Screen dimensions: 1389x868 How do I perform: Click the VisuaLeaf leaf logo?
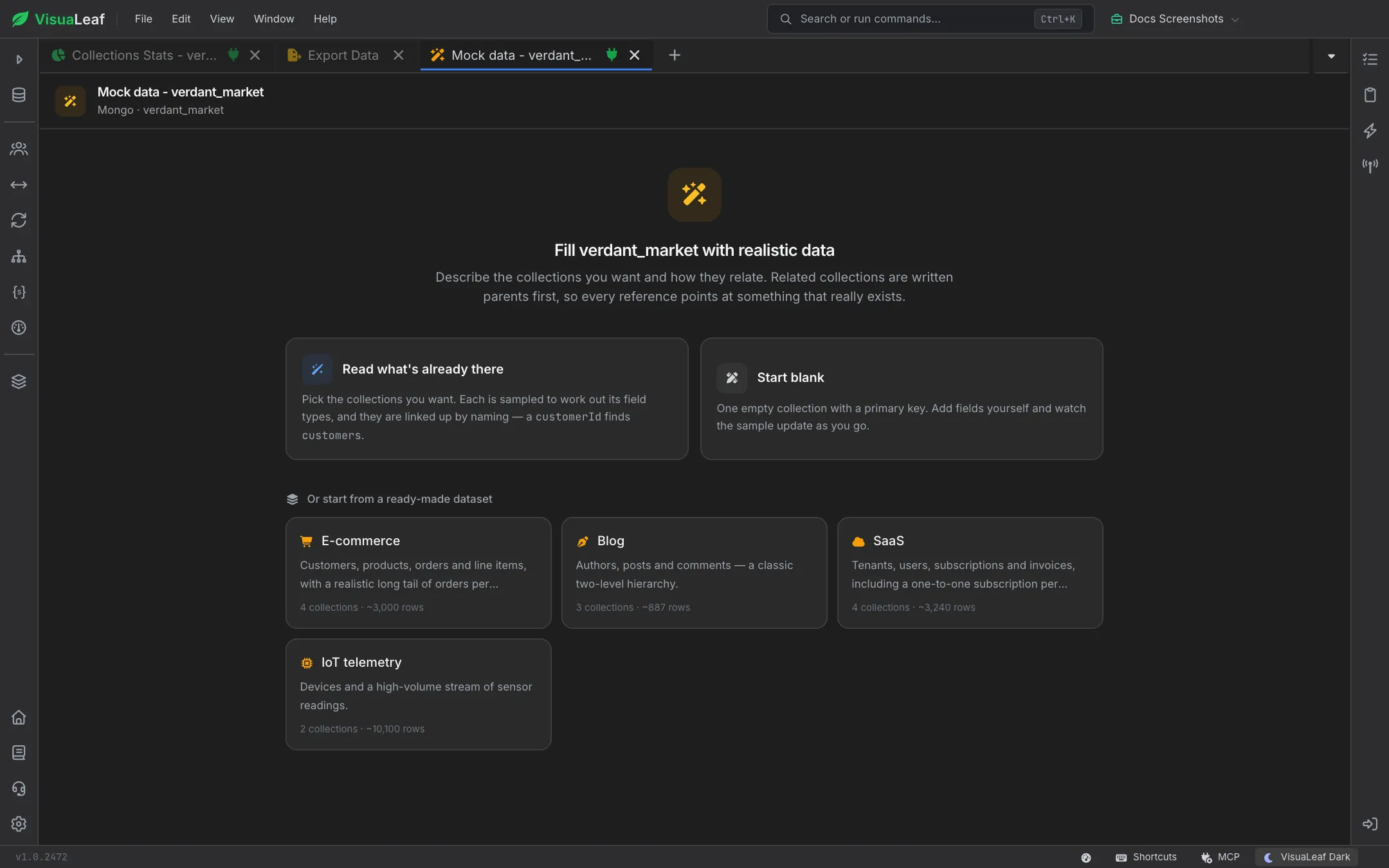pos(20,19)
